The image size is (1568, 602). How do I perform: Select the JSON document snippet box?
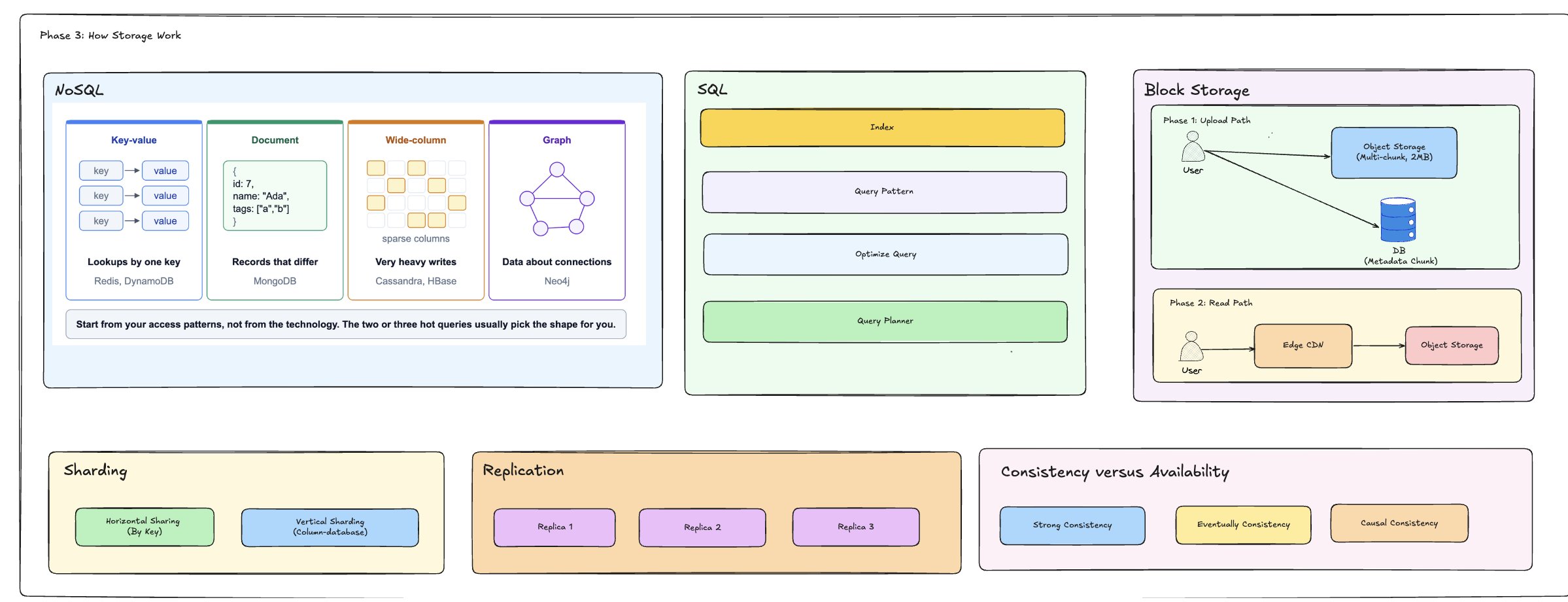(x=275, y=196)
